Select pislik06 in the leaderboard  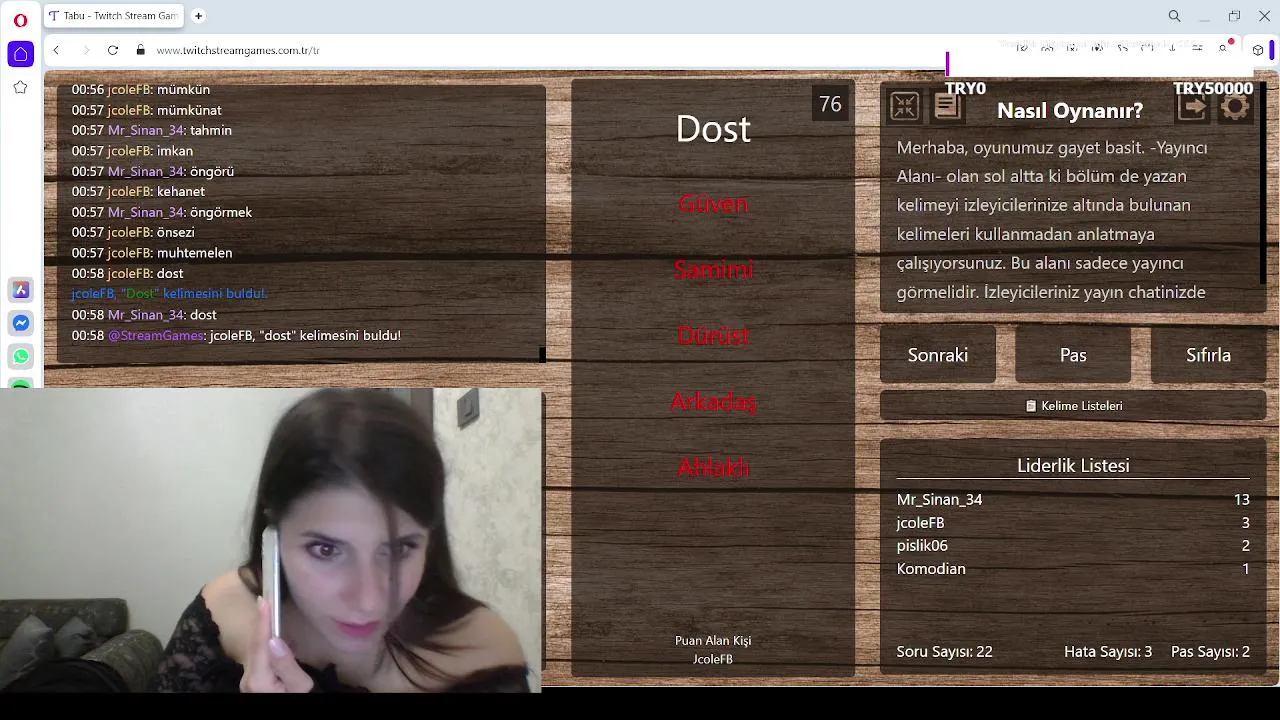tap(1073, 546)
